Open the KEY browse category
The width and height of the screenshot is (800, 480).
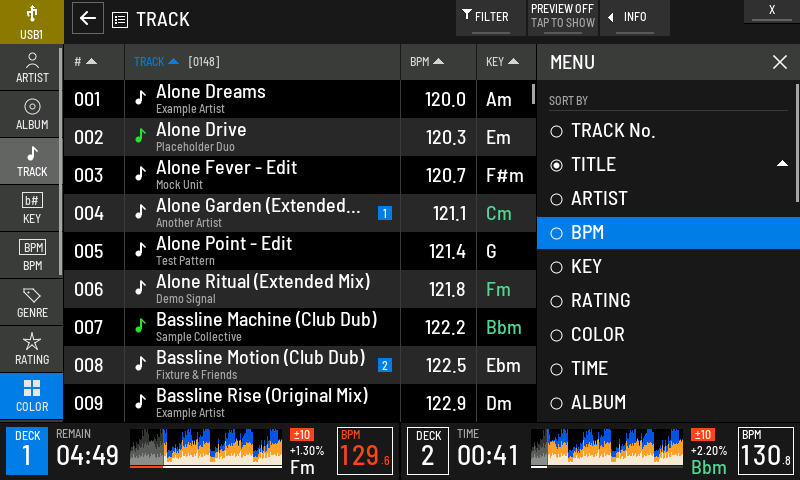pyautogui.click(x=32, y=209)
